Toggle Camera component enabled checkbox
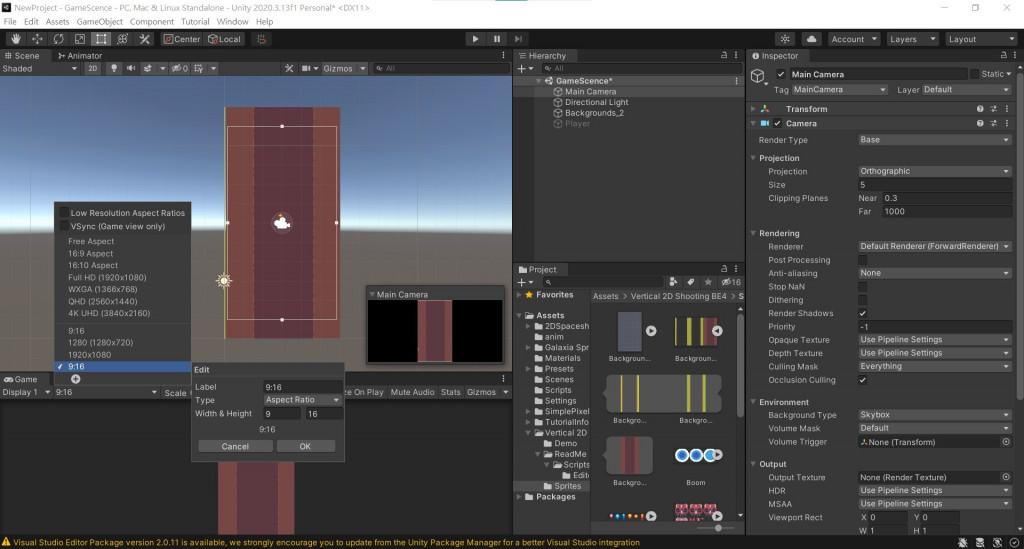This screenshot has height=549, width=1024. pyautogui.click(x=777, y=123)
